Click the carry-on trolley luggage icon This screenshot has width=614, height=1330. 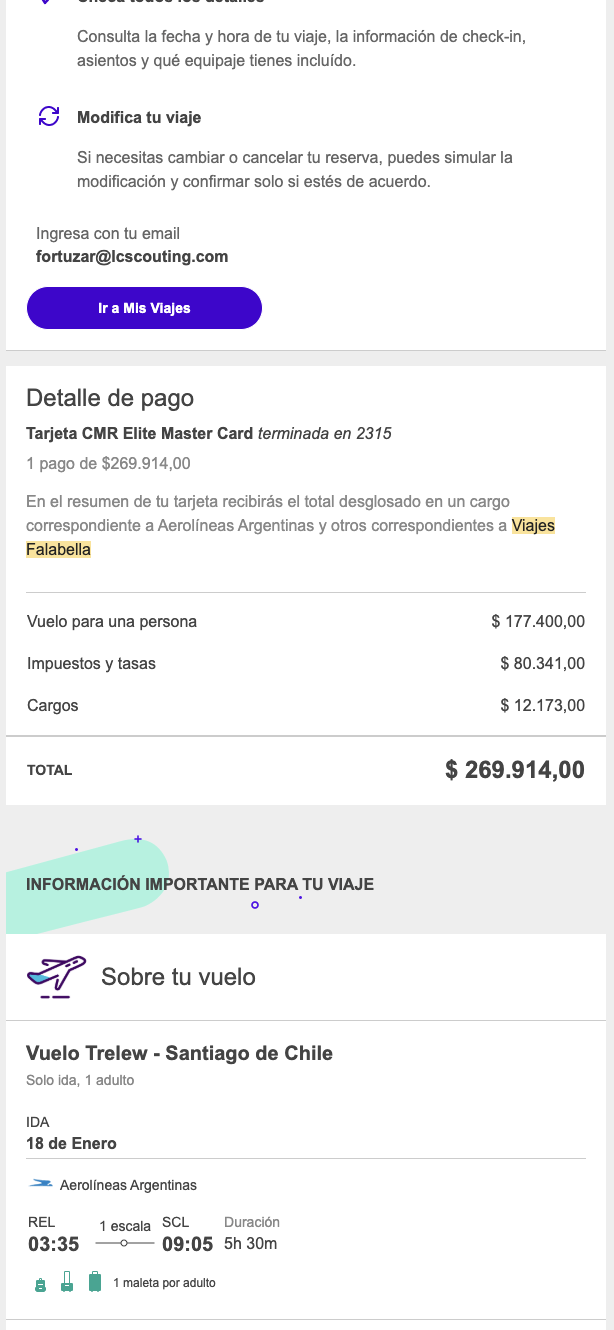[x=67, y=1282]
